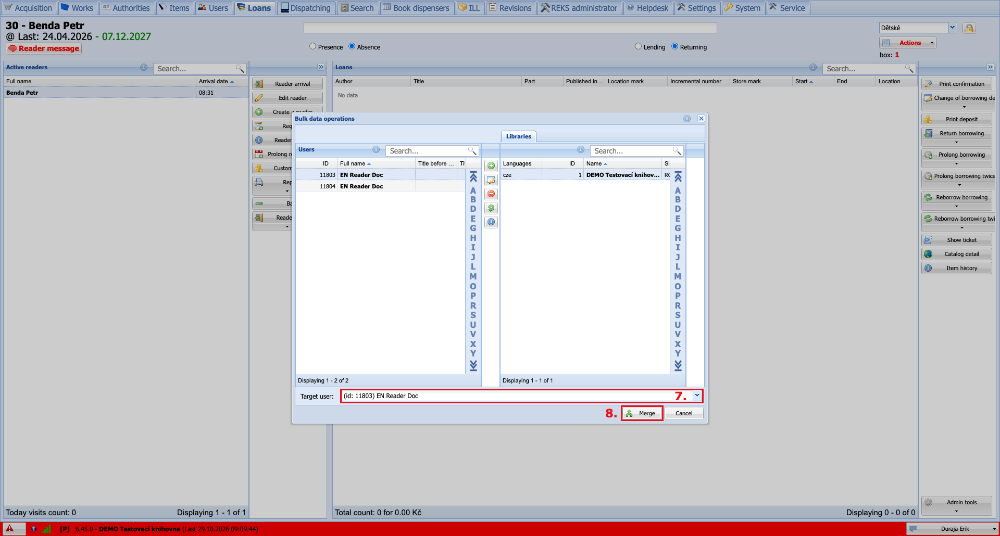Select the Presence radio button
Viewport: 1000px width, 536px height.
(312, 47)
